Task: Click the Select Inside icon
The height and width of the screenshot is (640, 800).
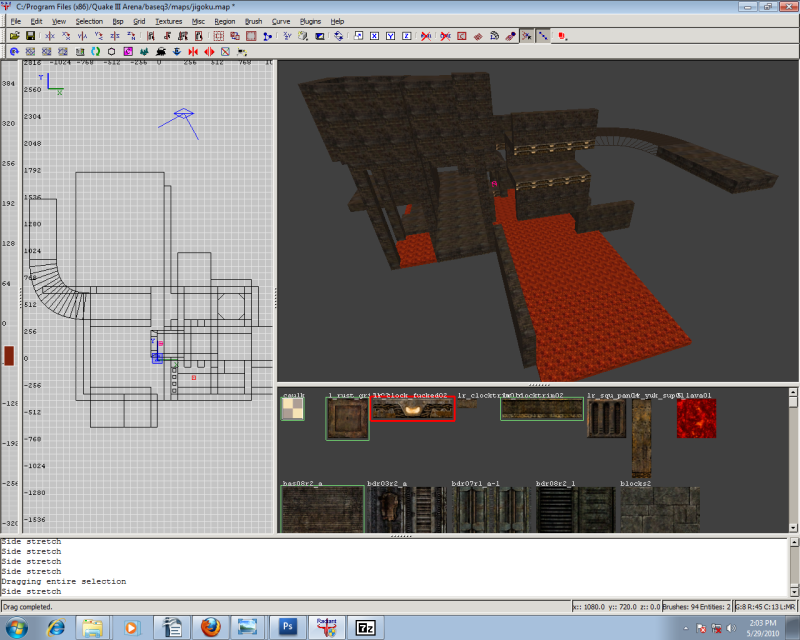Action: click(x=199, y=36)
